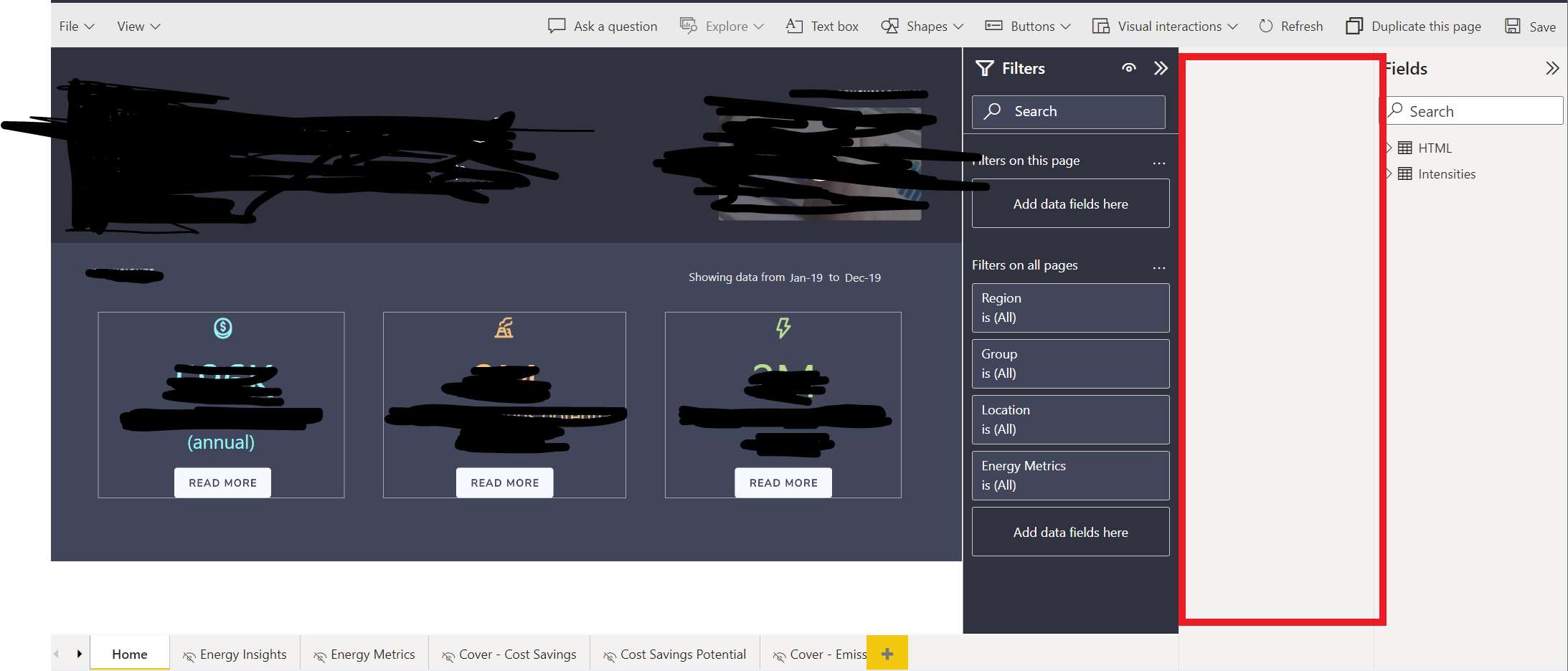
Task: Click the dollar coin icon on first card
Action: [x=223, y=328]
